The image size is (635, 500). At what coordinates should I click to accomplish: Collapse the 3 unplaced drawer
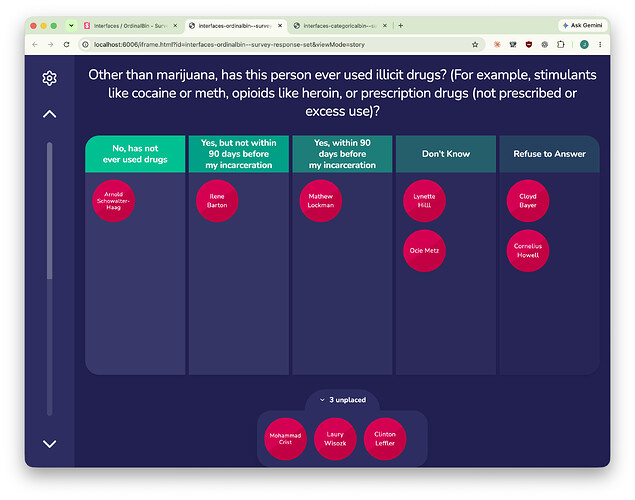(x=343, y=400)
